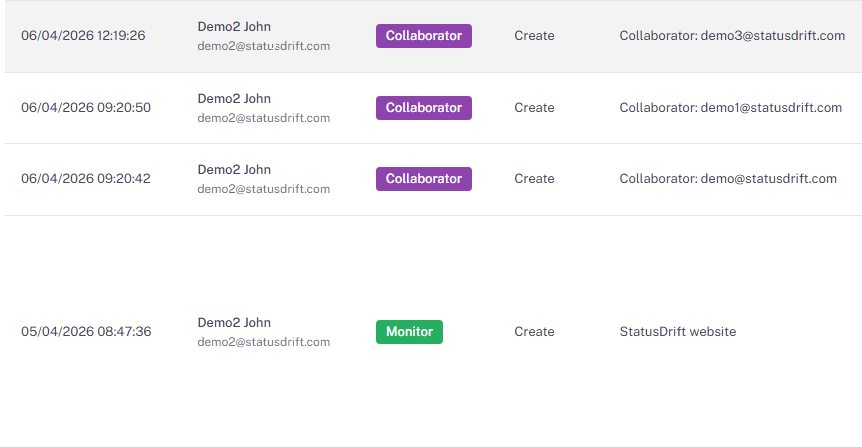Screen dimensions: 862x447
Task: Click Collaborator badge in the 09:20:42 row
Action: point(423,179)
